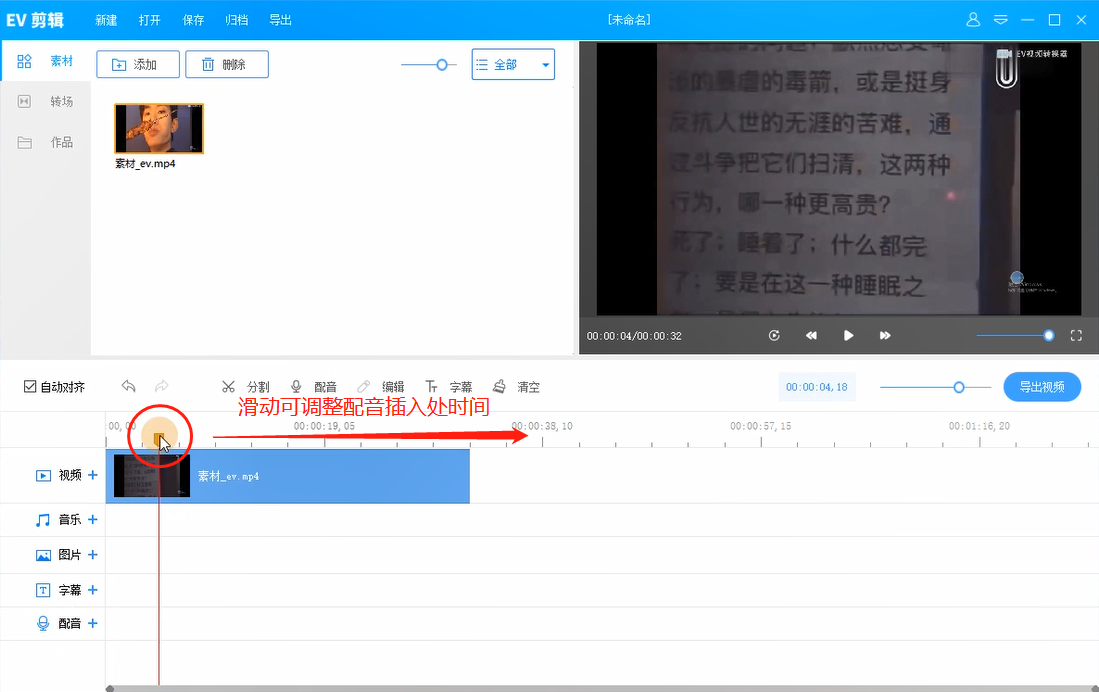The width and height of the screenshot is (1099, 692).
Task: Toggle the 自动对齐 checkbox
Action: [x=30, y=387]
